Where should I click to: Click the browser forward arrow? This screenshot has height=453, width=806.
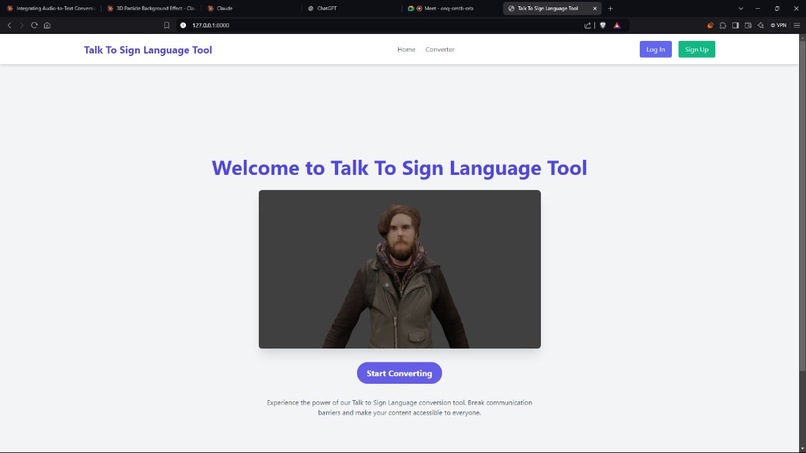coord(22,25)
